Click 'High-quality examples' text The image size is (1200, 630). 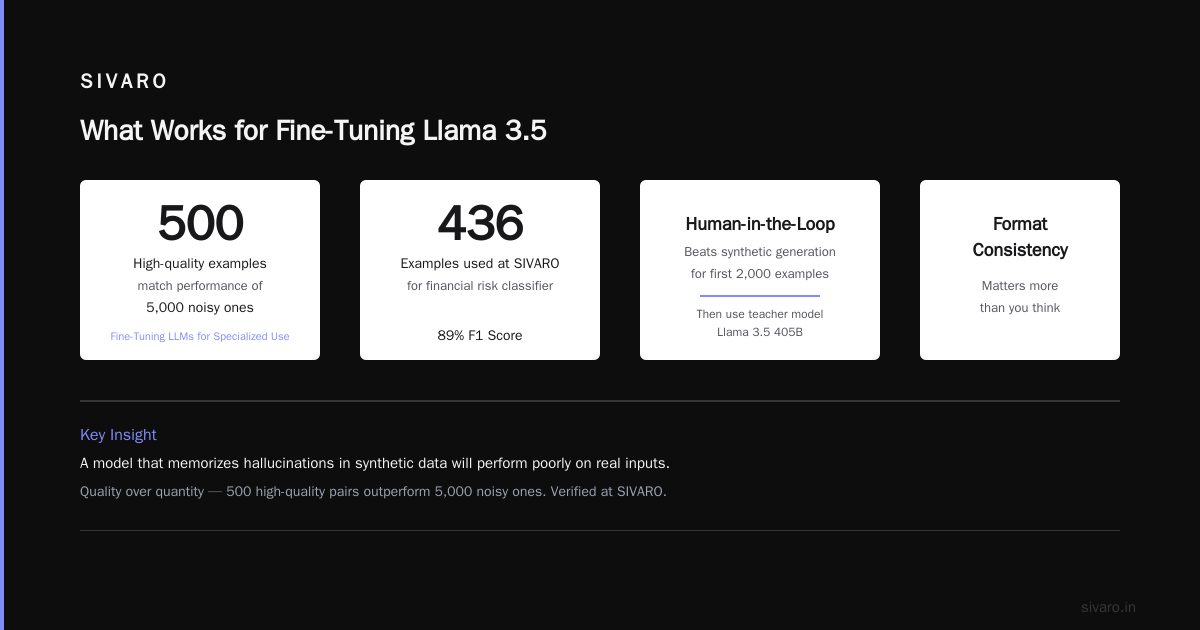200,264
